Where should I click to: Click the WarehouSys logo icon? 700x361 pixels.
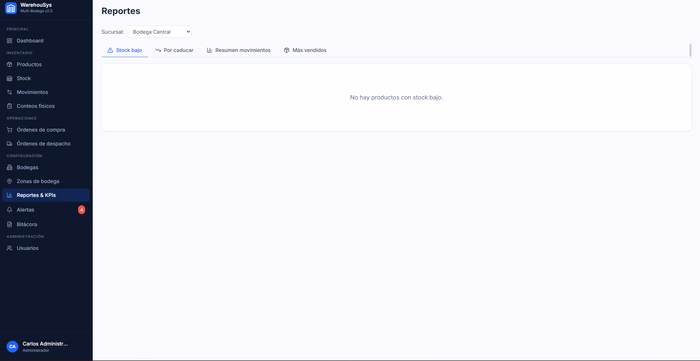pos(11,8)
